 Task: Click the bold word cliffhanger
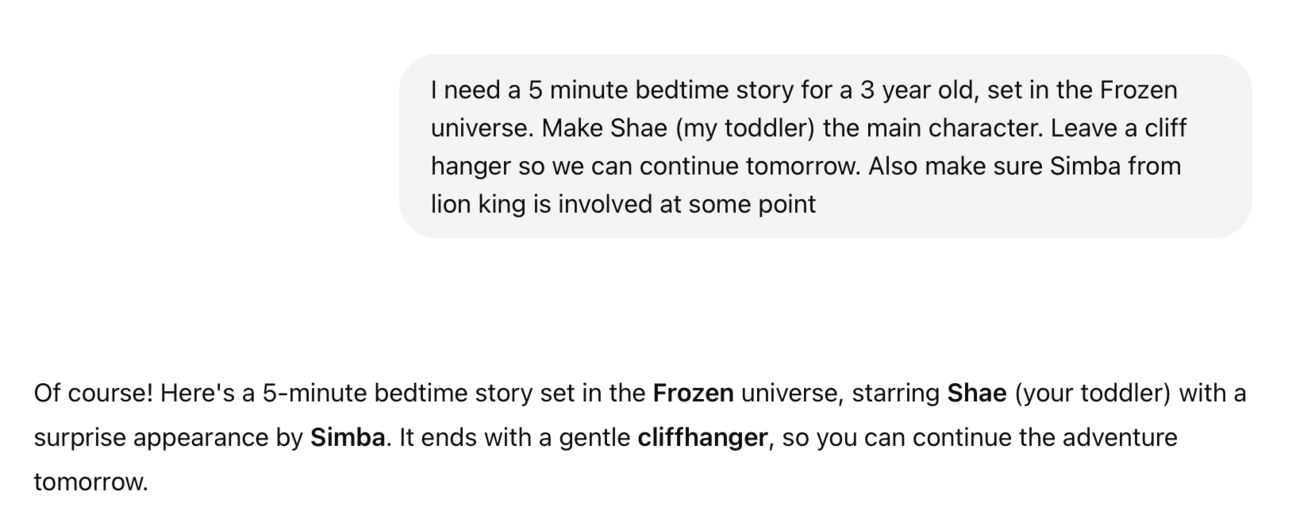703,438
